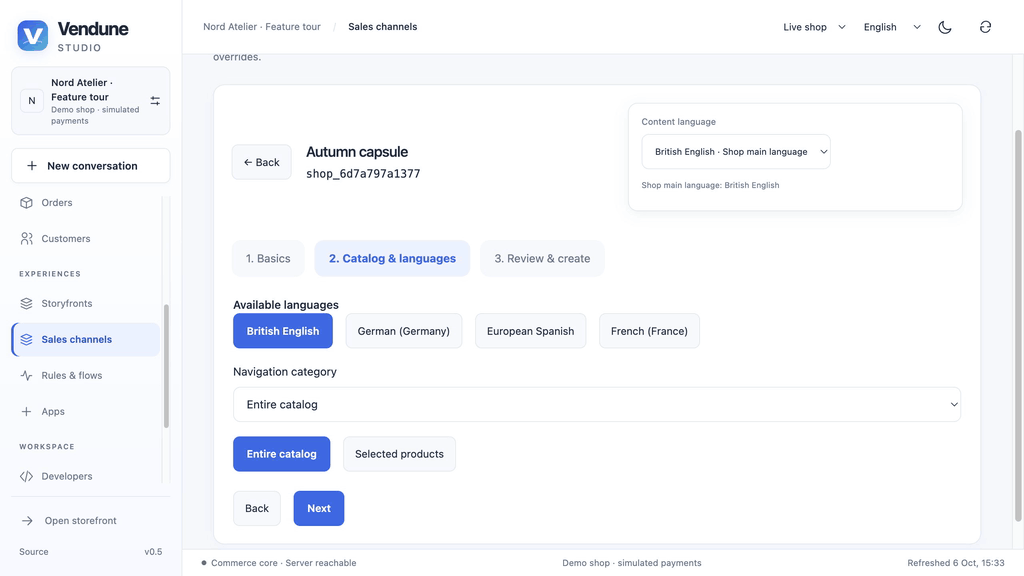Screen dimensions: 1024x576
Task: Go to the Storyfronts section
Action: click(x=86, y=303)
